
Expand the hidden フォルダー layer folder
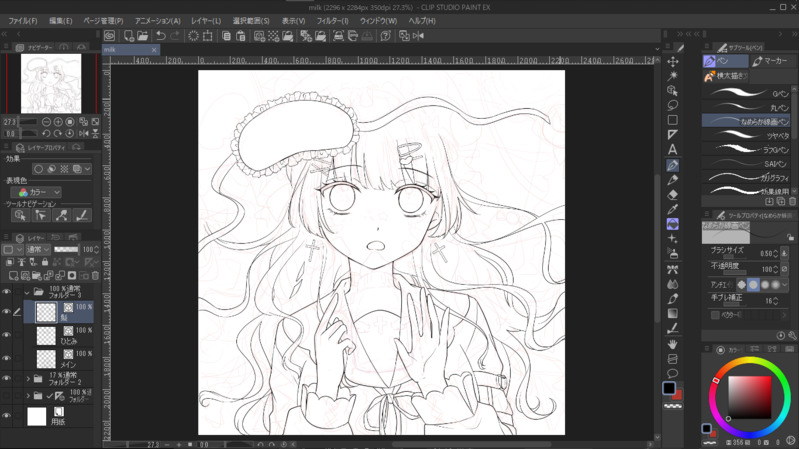click(x=28, y=395)
